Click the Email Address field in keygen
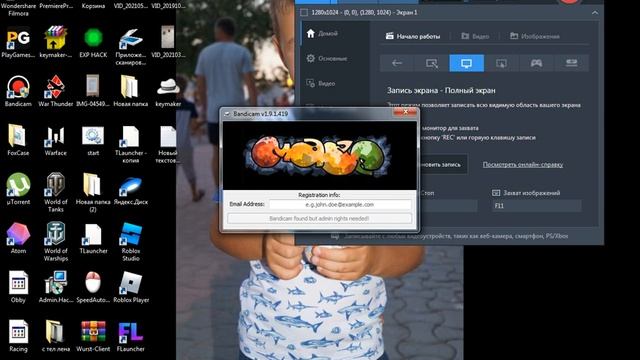 tap(340, 204)
